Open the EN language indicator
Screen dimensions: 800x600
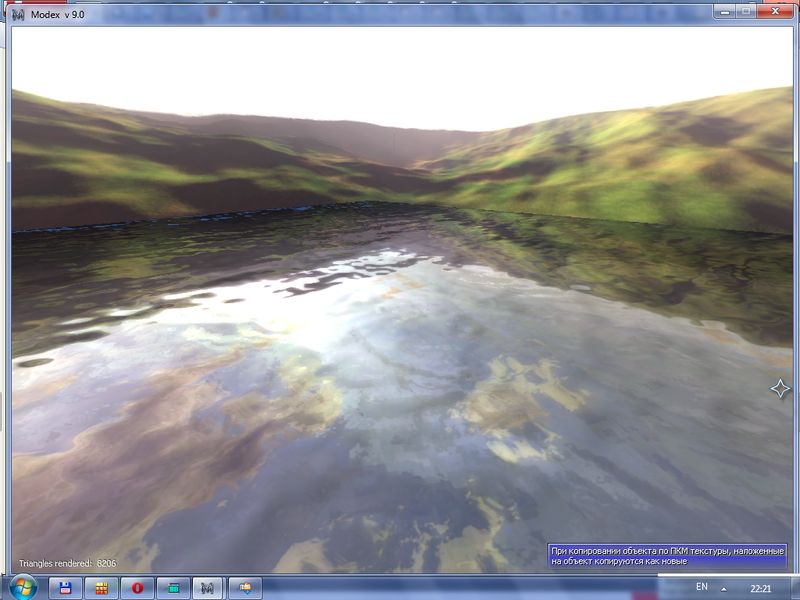[702, 586]
